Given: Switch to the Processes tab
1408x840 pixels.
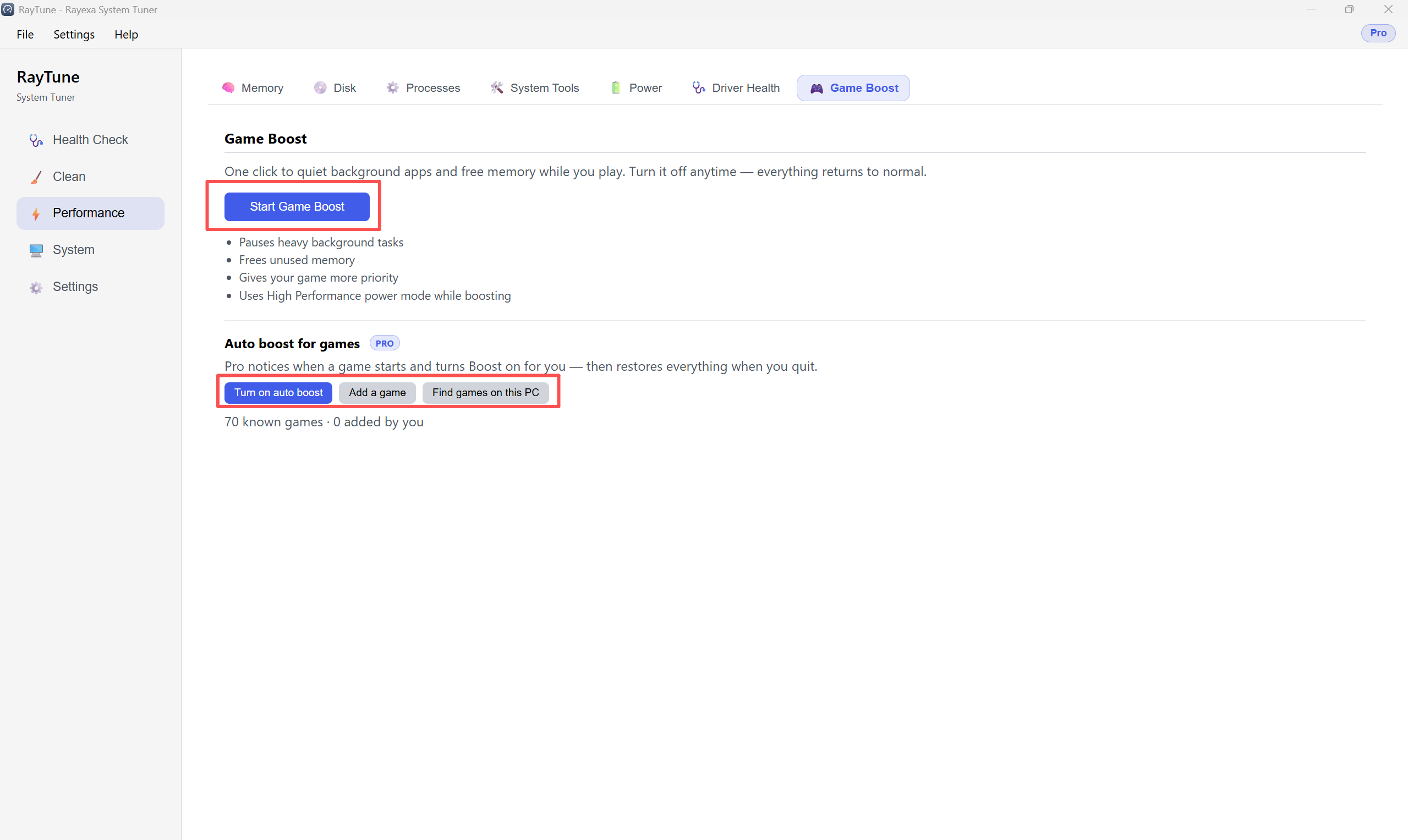Looking at the screenshot, I should (424, 87).
